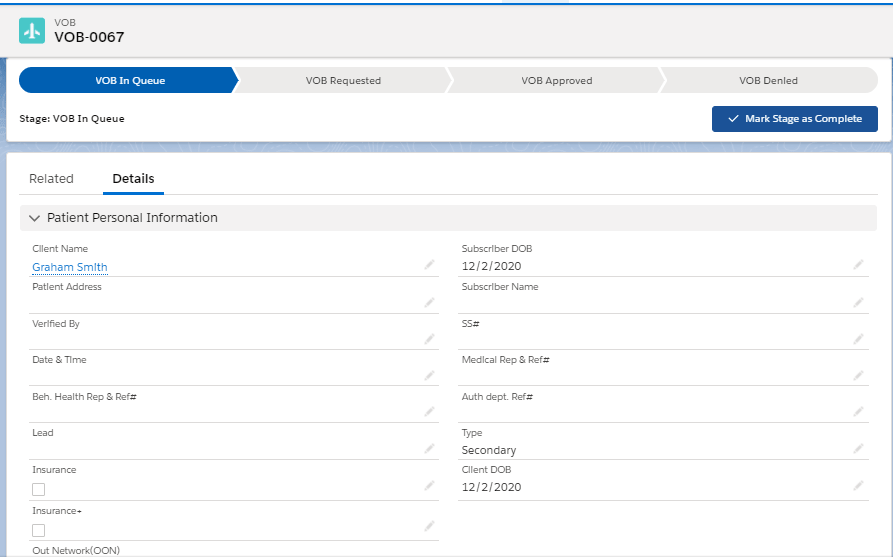
Task: Edit the Patient Address field pencil
Action: (x=429, y=302)
